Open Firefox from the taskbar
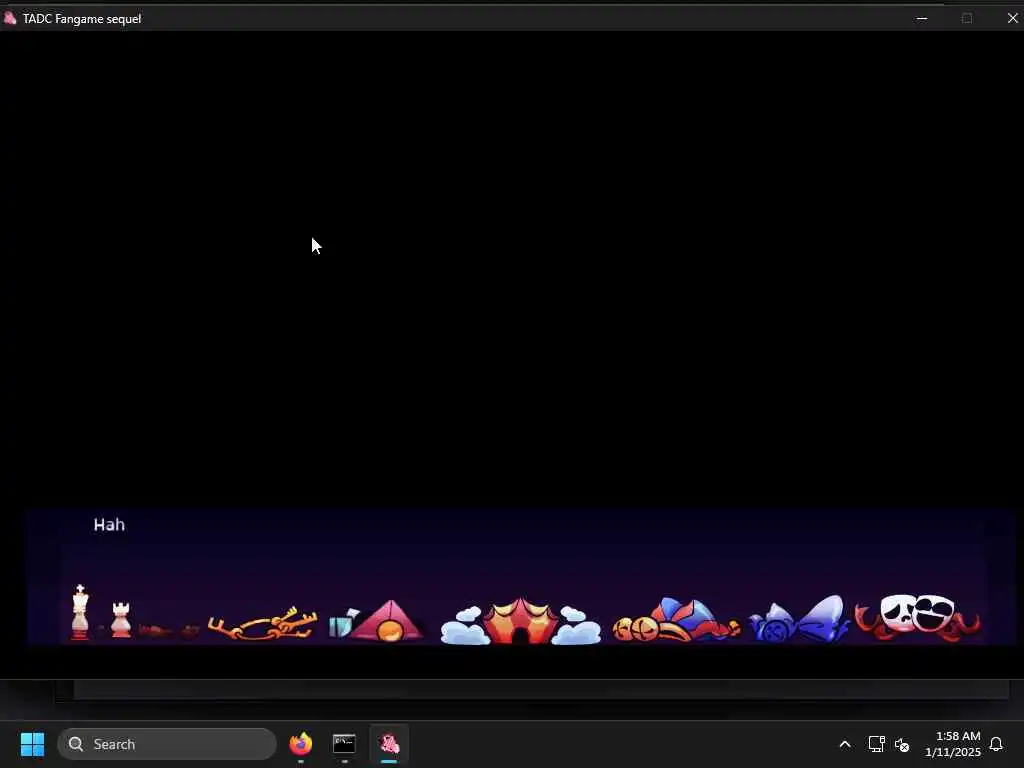The image size is (1024, 768). [x=300, y=744]
